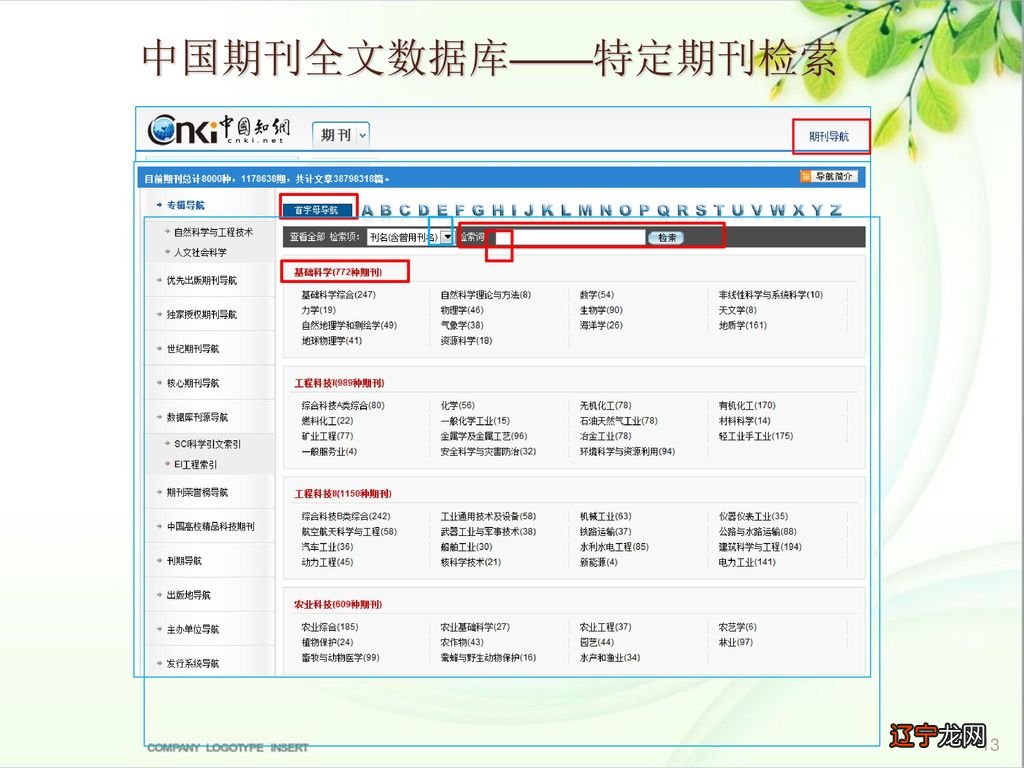
Task: Select 自然科学与工程技术 in the sidebar
Action: [213, 231]
